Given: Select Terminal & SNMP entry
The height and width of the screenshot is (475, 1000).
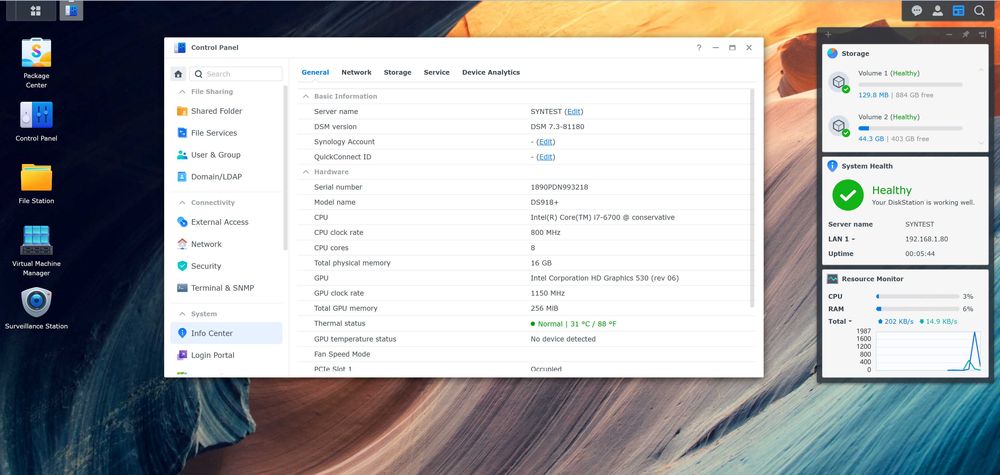Looking at the screenshot, I should (x=226, y=288).
